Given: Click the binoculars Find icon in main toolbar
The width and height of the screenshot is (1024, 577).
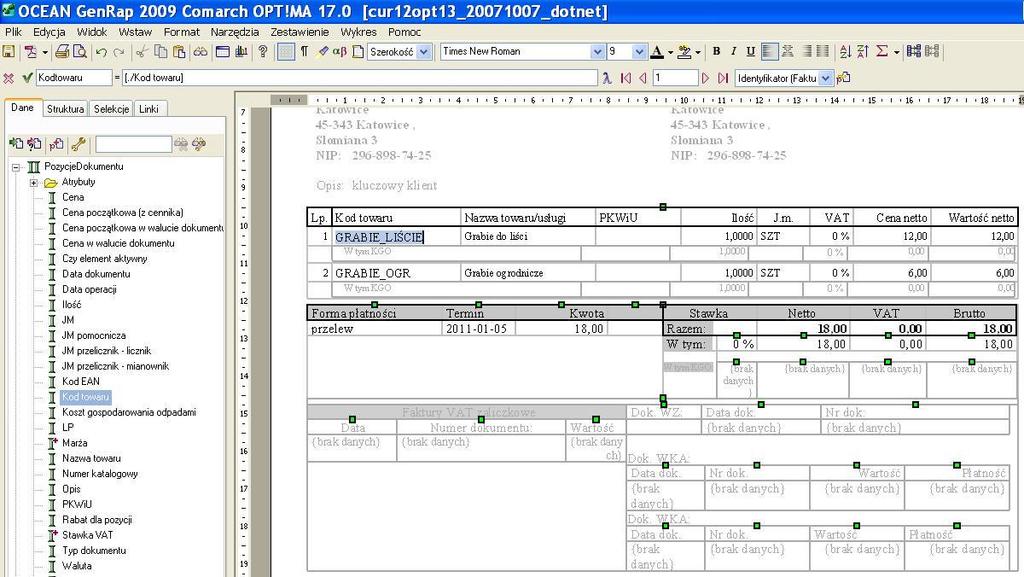Looking at the screenshot, I should [200, 52].
